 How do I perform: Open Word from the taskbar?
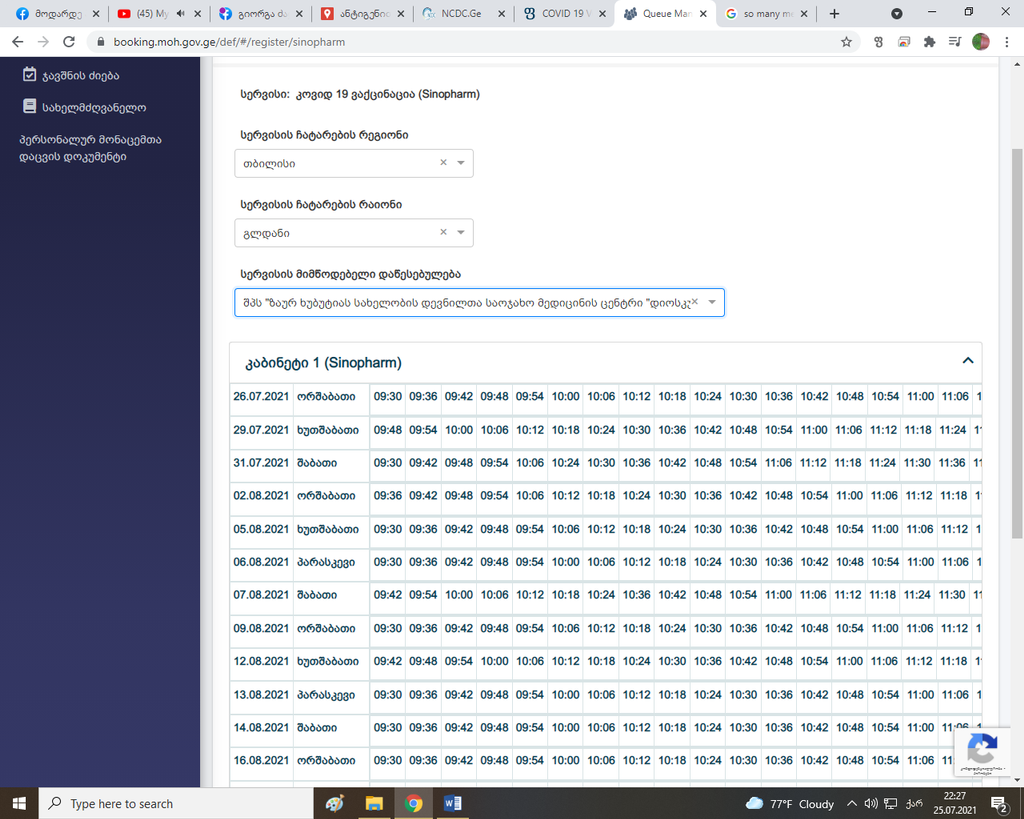tap(452, 803)
